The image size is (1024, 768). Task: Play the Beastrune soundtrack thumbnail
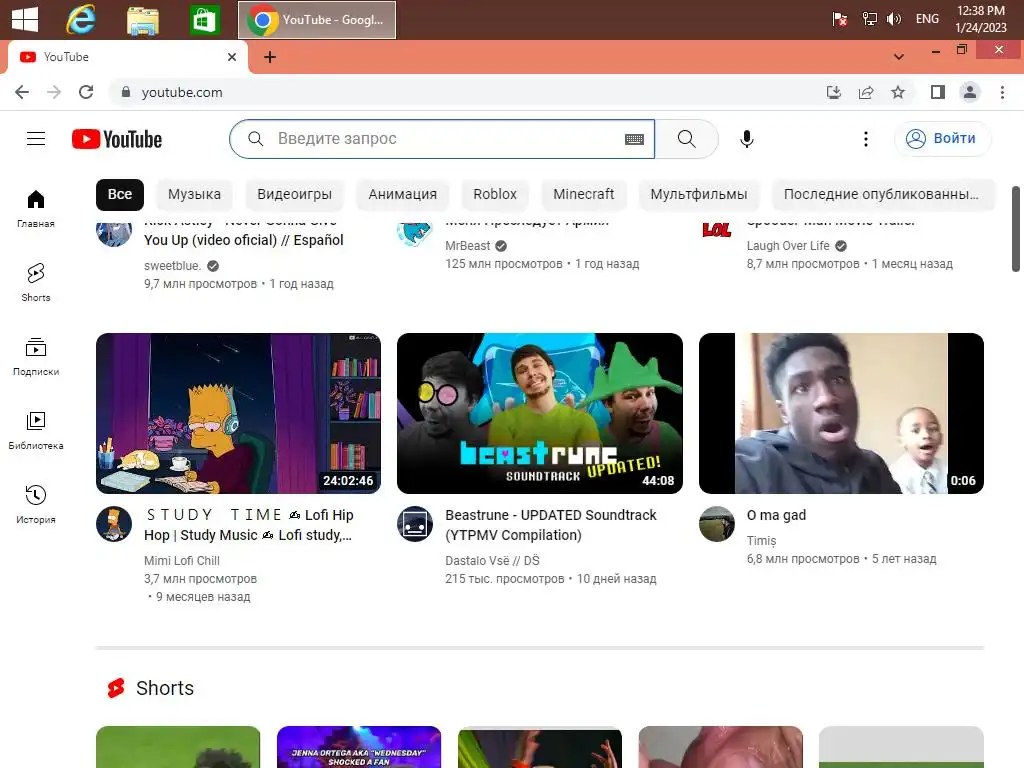[x=540, y=413]
